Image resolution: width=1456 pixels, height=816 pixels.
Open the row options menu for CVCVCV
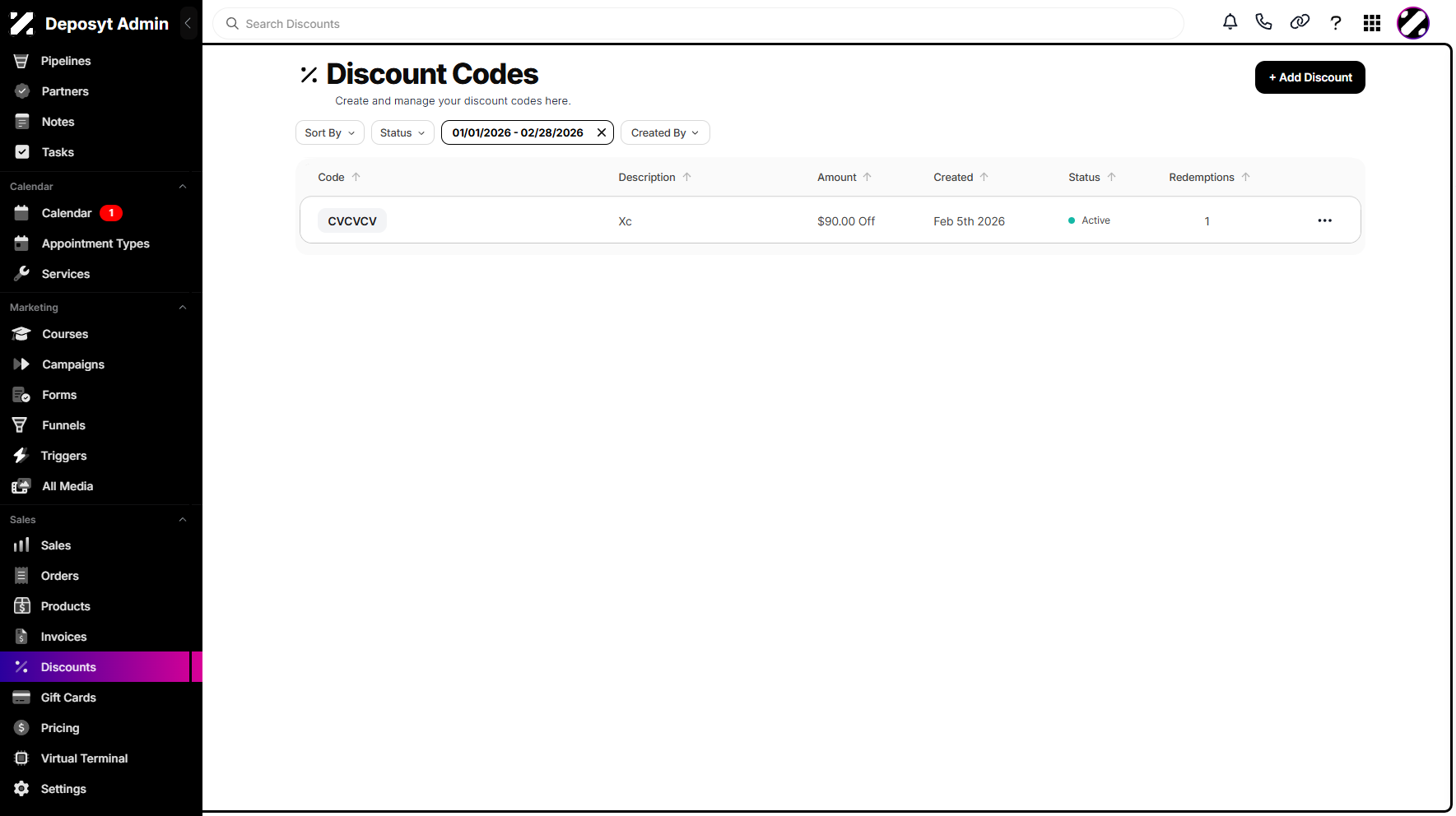click(x=1324, y=220)
